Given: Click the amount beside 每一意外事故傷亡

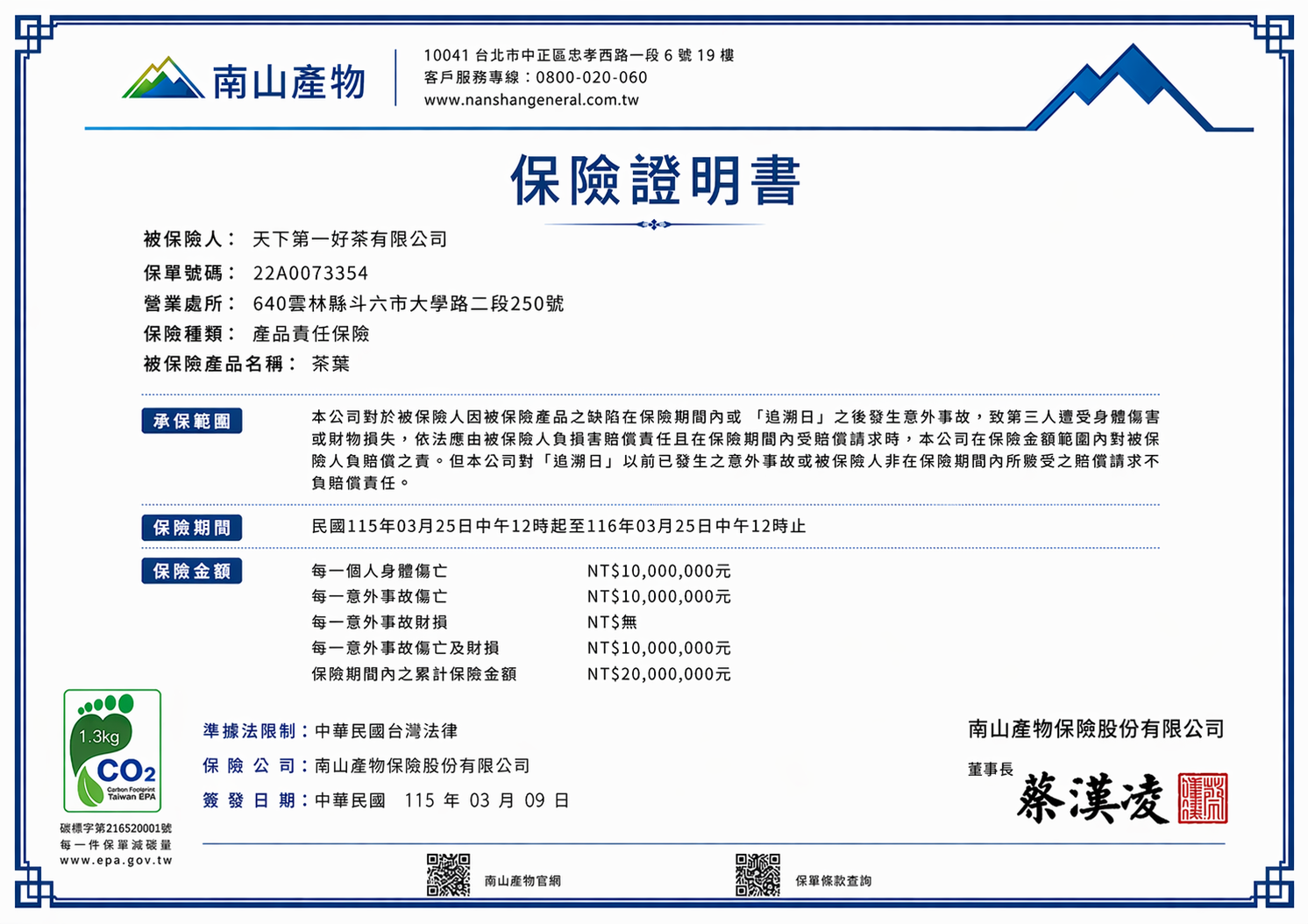Looking at the screenshot, I should (x=658, y=597).
